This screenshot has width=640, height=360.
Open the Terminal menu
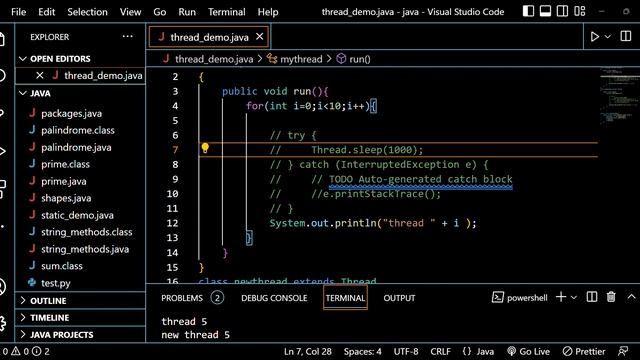tap(227, 12)
